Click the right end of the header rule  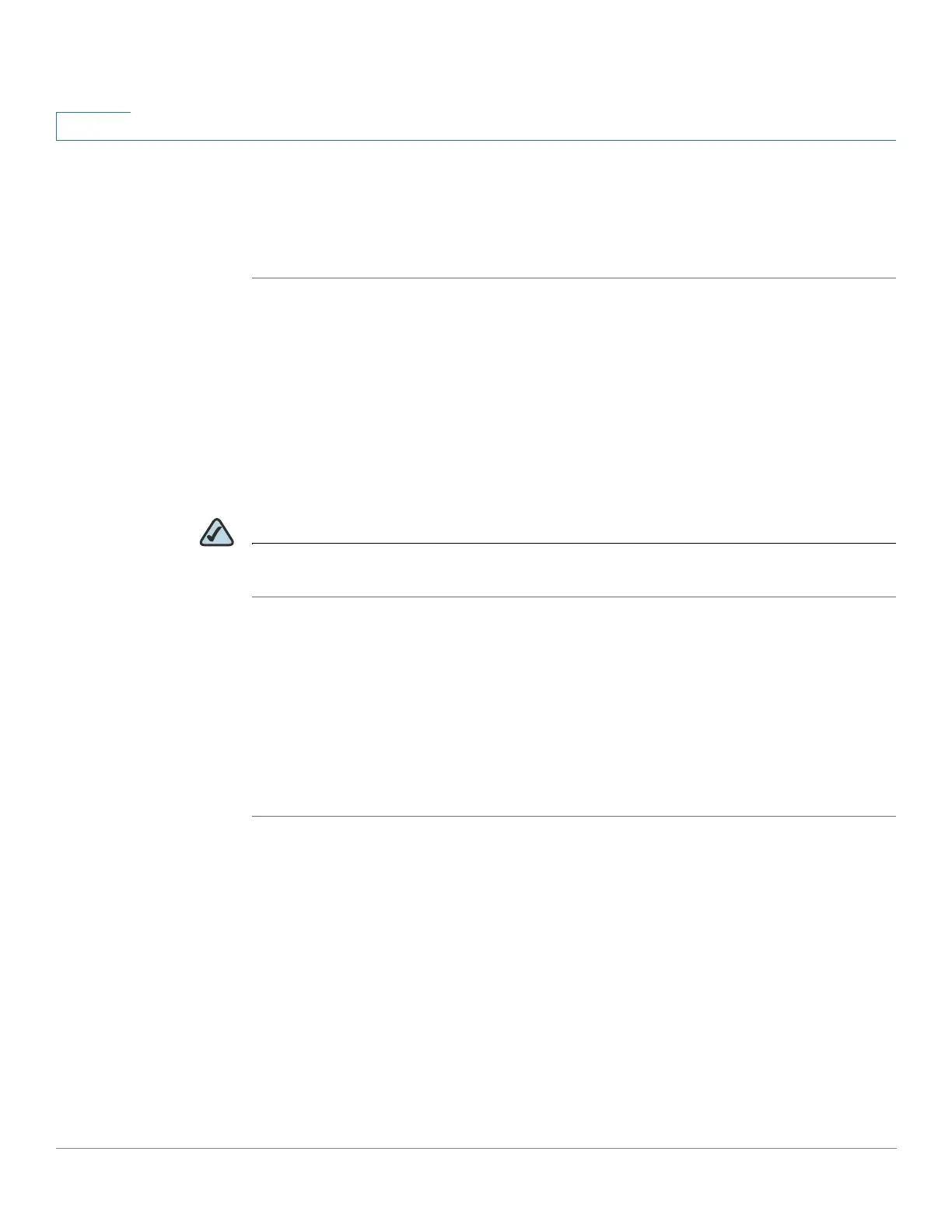tap(892, 140)
